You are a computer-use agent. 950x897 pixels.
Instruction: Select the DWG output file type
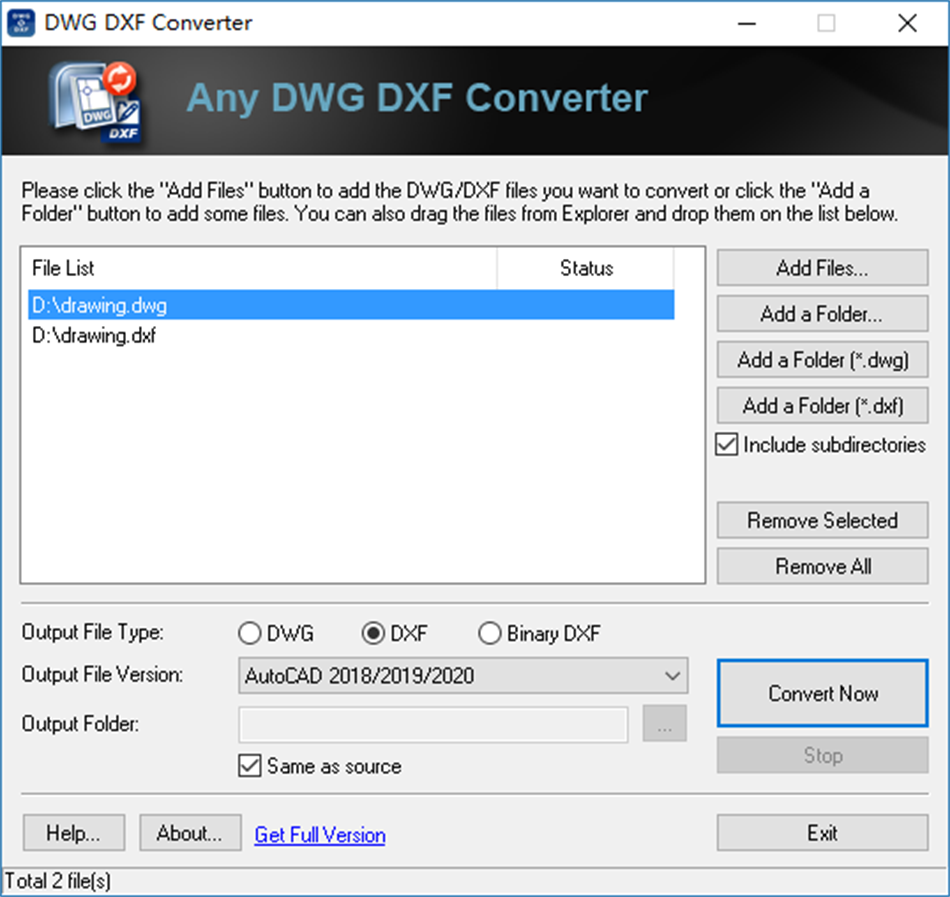click(x=250, y=633)
